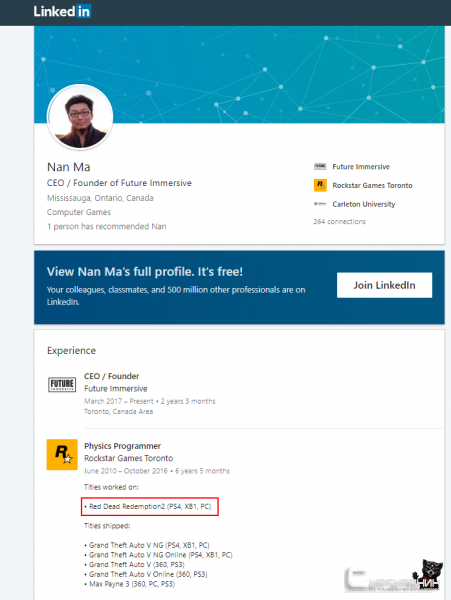Click 'Grand Theft Auto V (360, PS3)' entry

(x=134, y=564)
